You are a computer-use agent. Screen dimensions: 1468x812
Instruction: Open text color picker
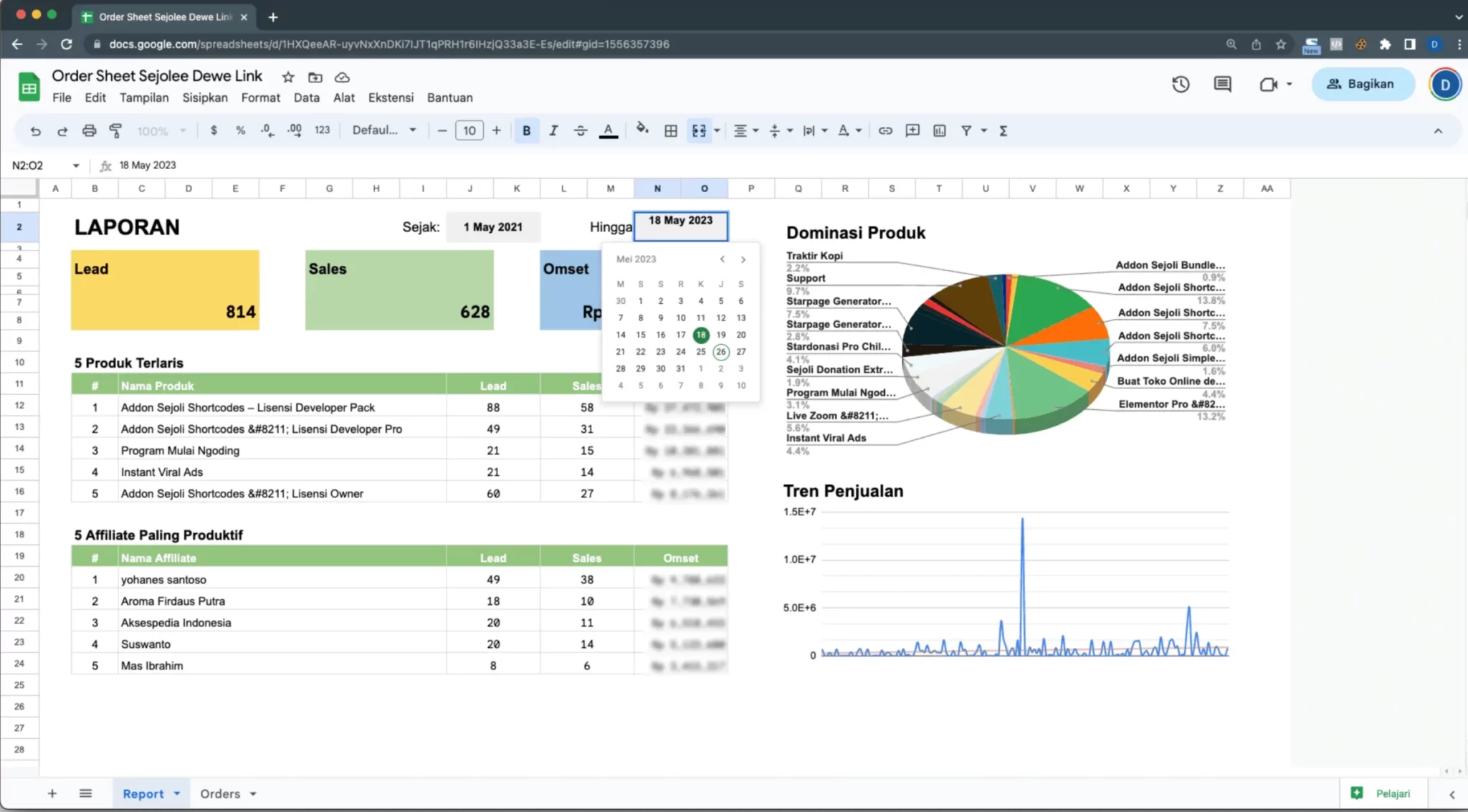click(608, 130)
